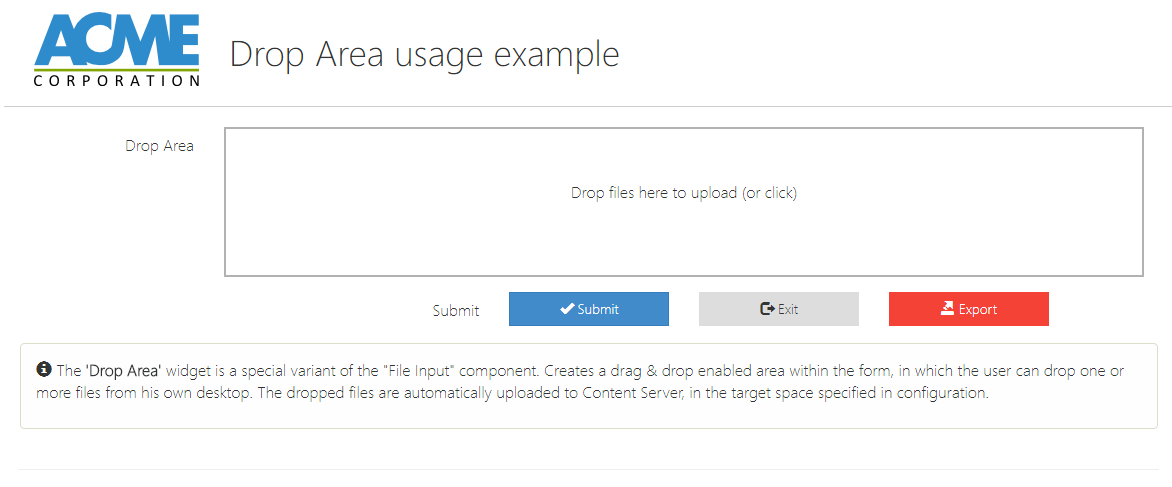Click the "Submit" label left of the buttons

click(x=456, y=310)
